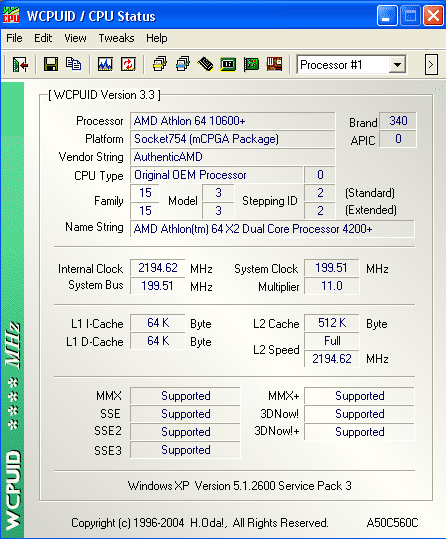446x539 pixels.
Task: Click the System Bus value 199.51
Action: [157, 286]
